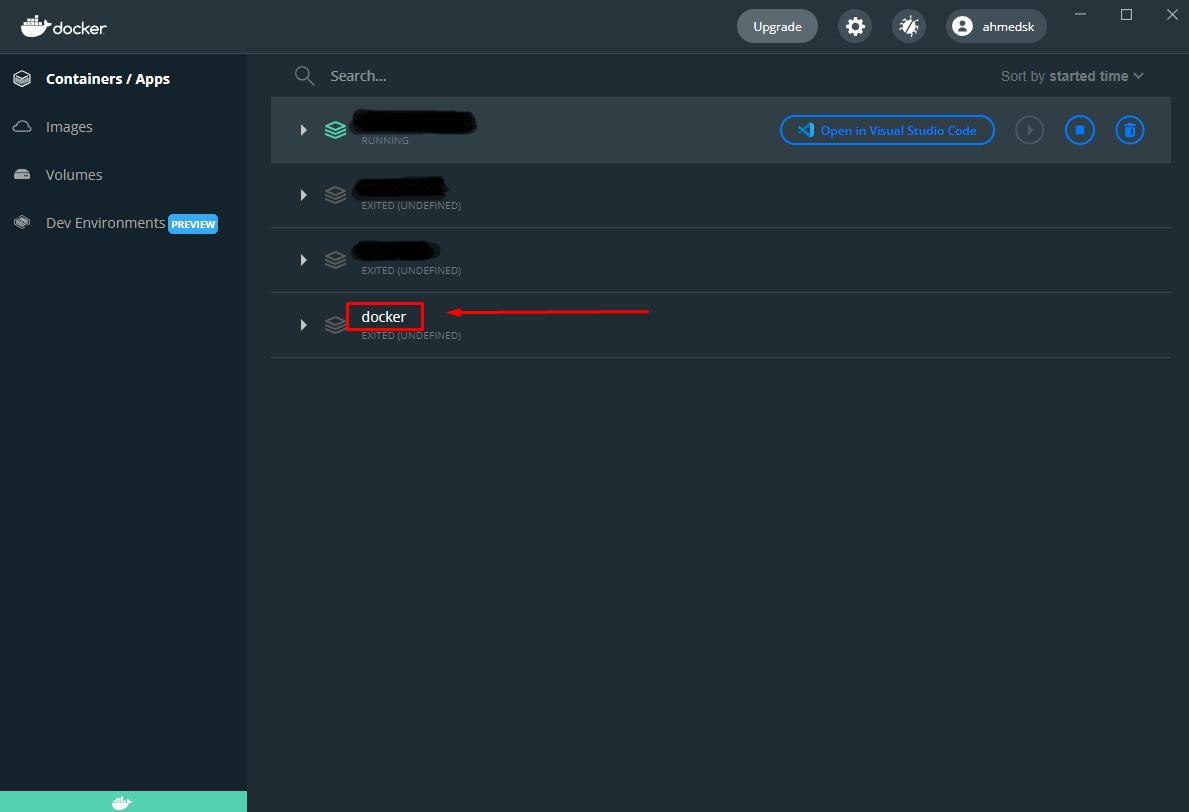Select Containers / Apps in sidebar
The width and height of the screenshot is (1189, 812).
tap(107, 79)
